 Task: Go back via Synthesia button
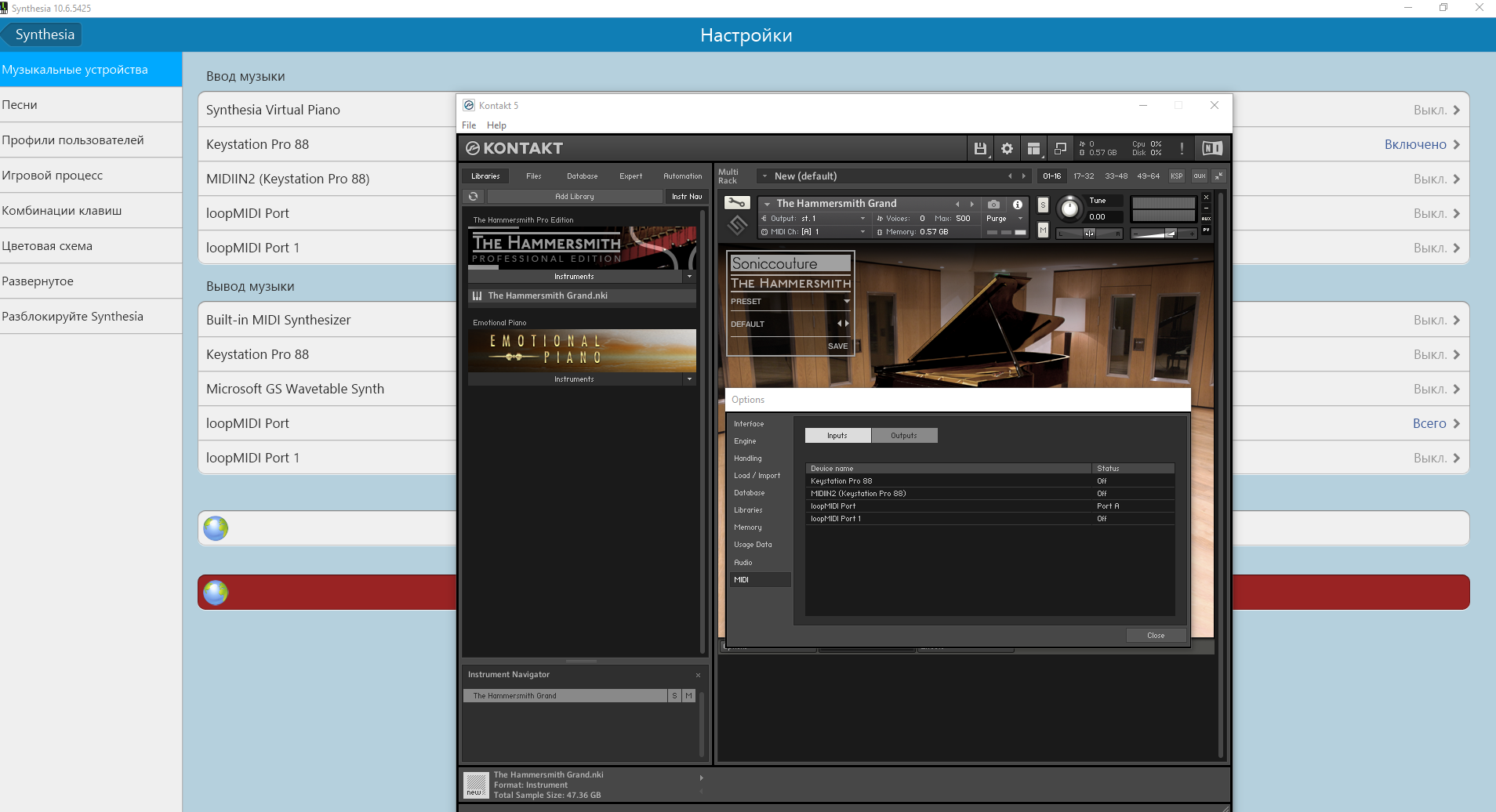tap(42, 34)
